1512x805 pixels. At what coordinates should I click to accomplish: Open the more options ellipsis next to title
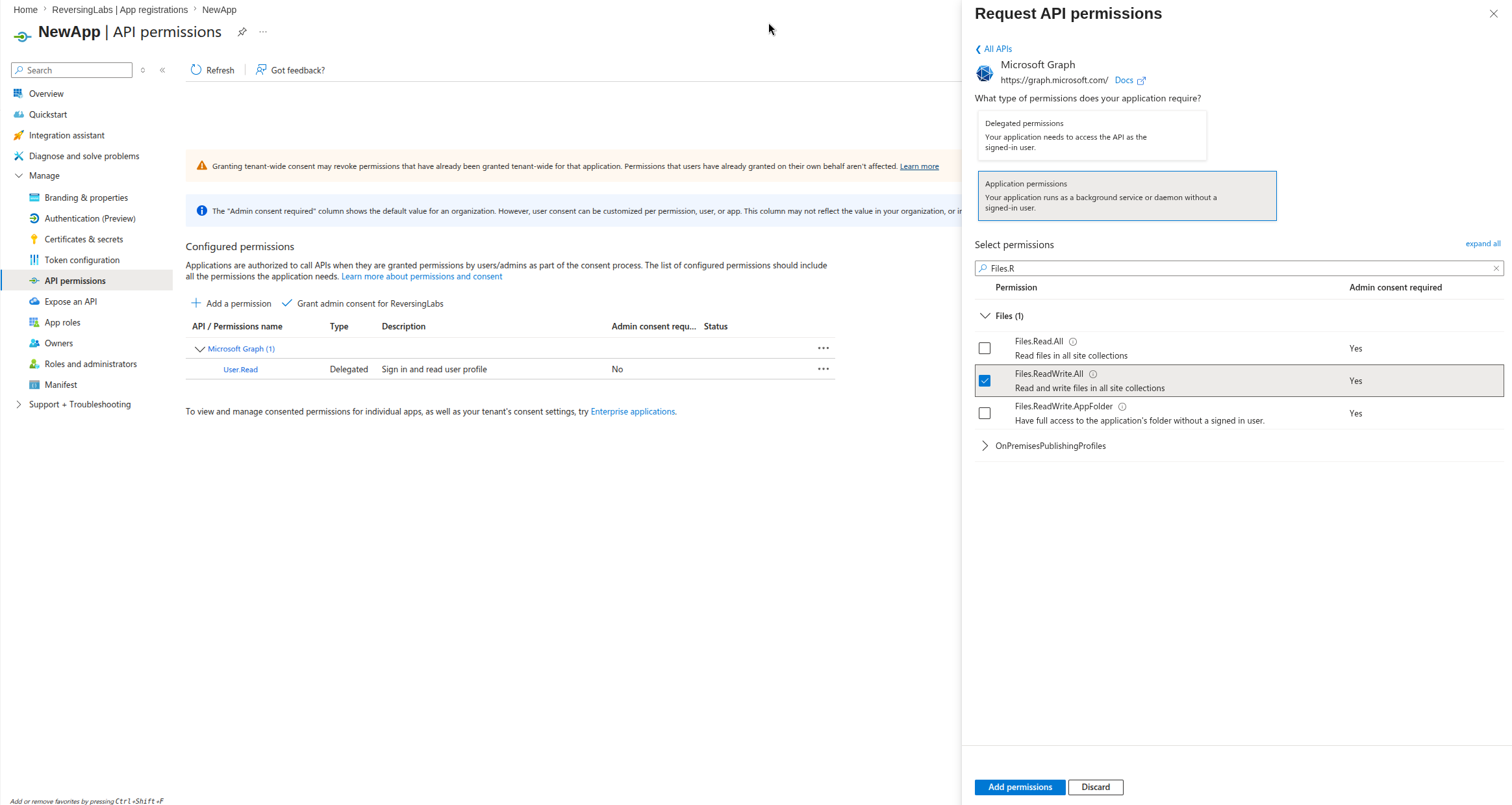263,32
